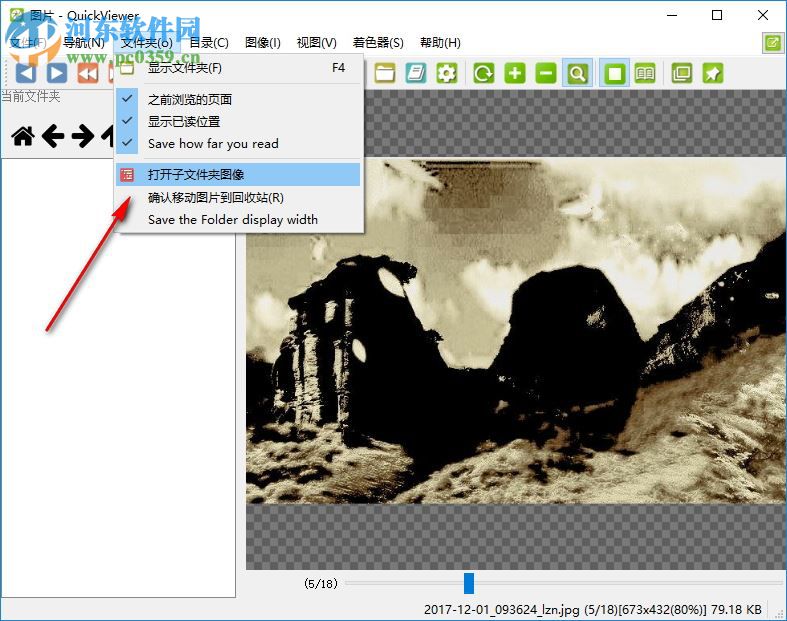The image size is (787, 621).
Task: Open settings gear icon in toolbar
Action: tap(447, 73)
